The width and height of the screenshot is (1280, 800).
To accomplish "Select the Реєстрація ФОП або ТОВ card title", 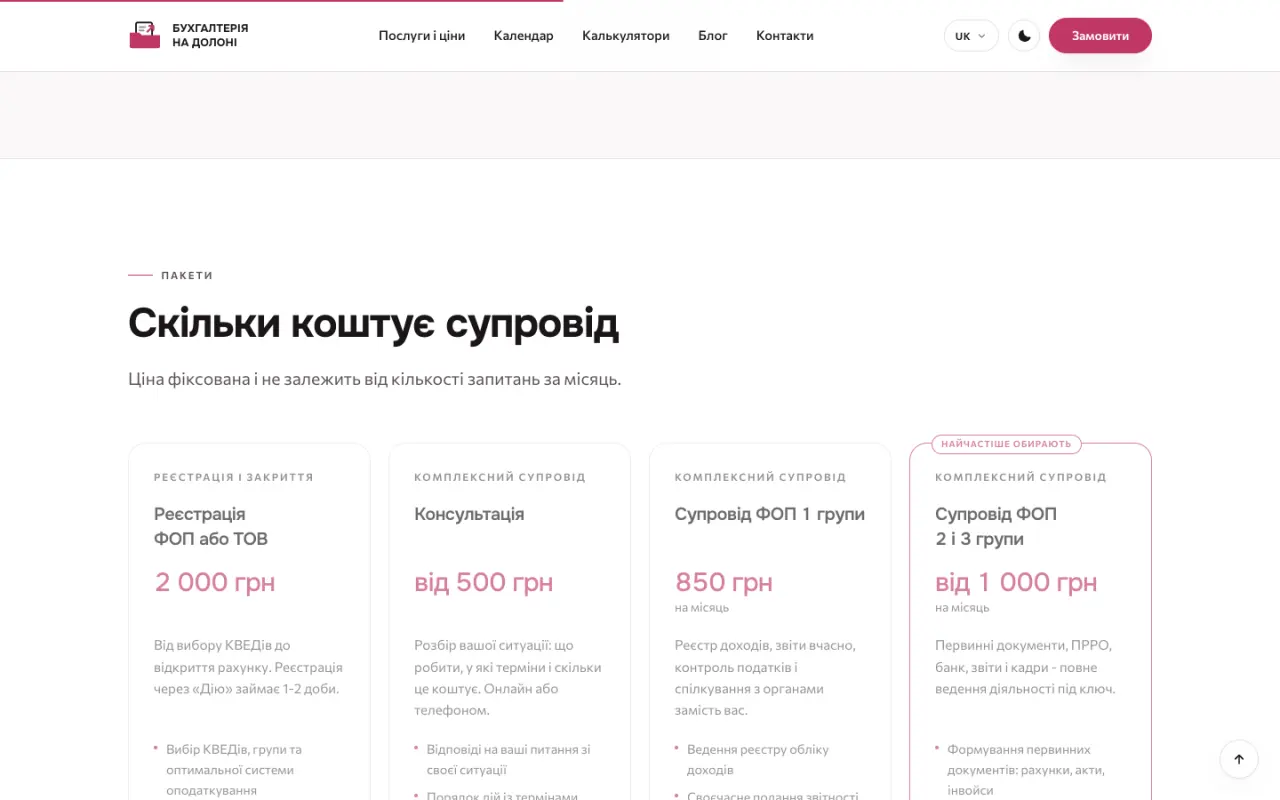I will coord(211,526).
